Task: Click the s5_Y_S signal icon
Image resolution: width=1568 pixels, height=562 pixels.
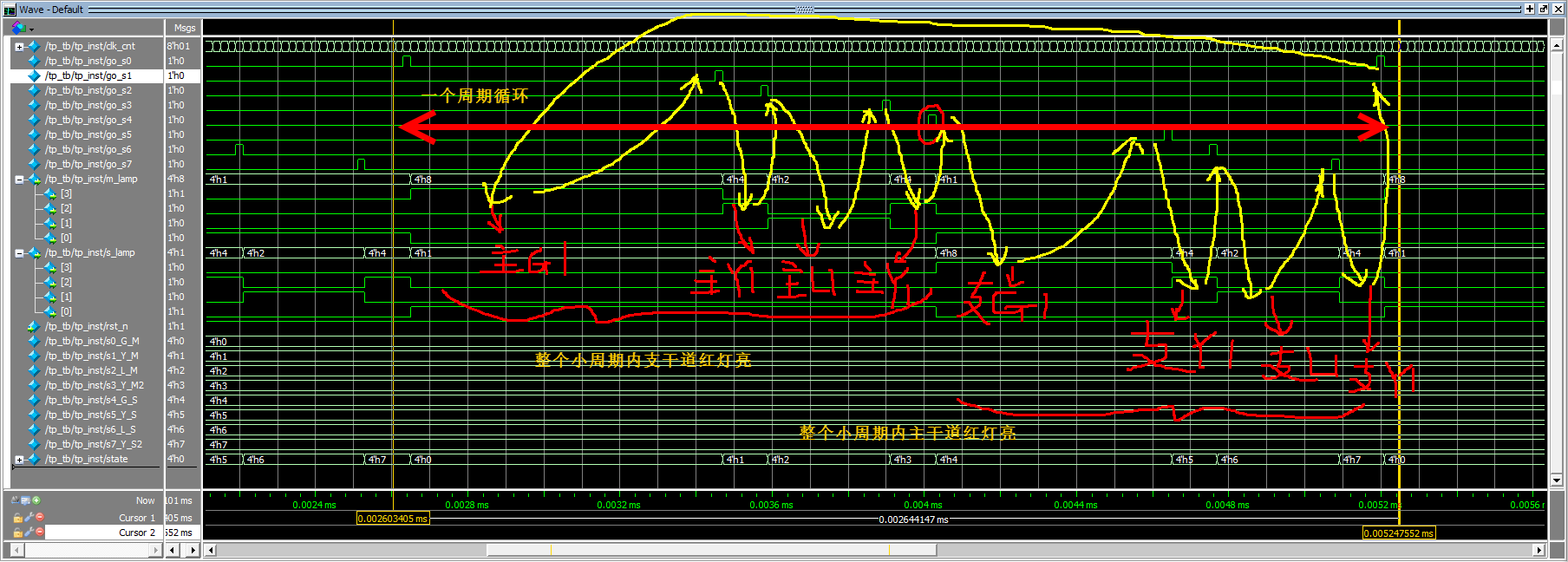Action: pyautogui.click(x=34, y=415)
